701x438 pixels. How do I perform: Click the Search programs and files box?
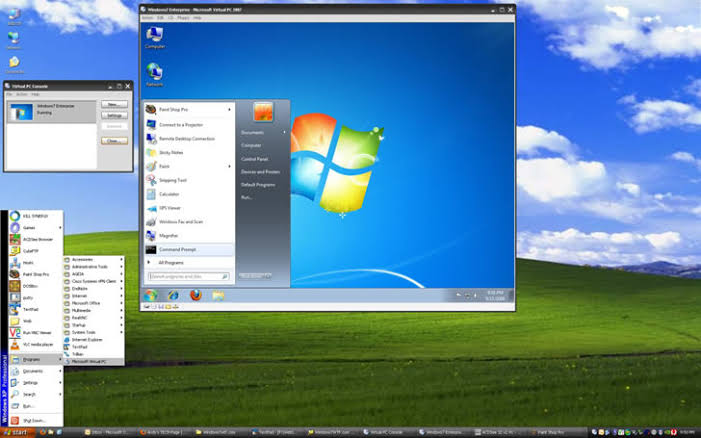(188, 277)
